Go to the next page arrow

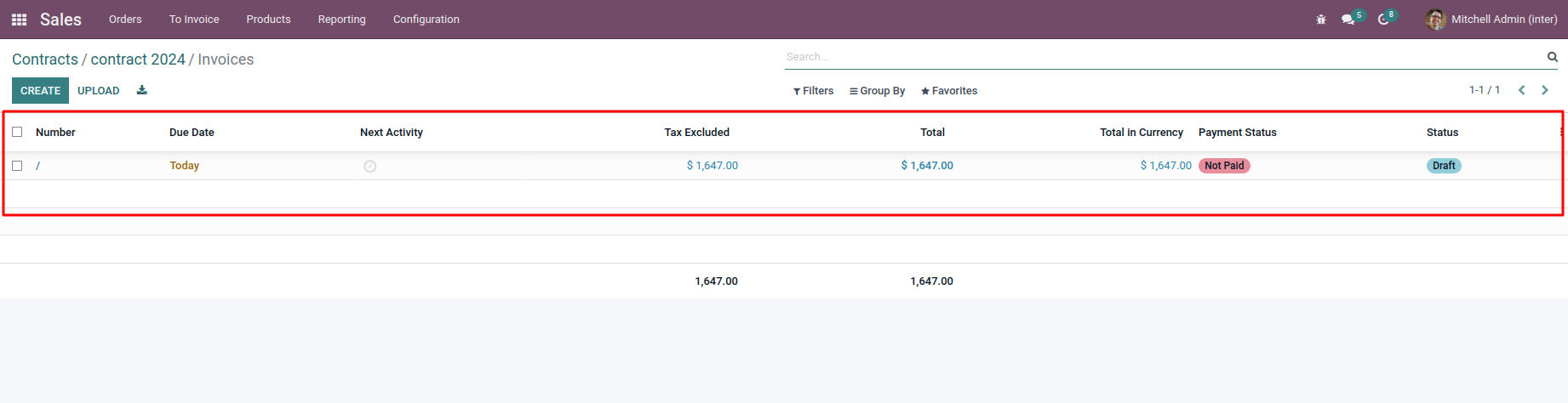pyautogui.click(x=1545, y=90)
